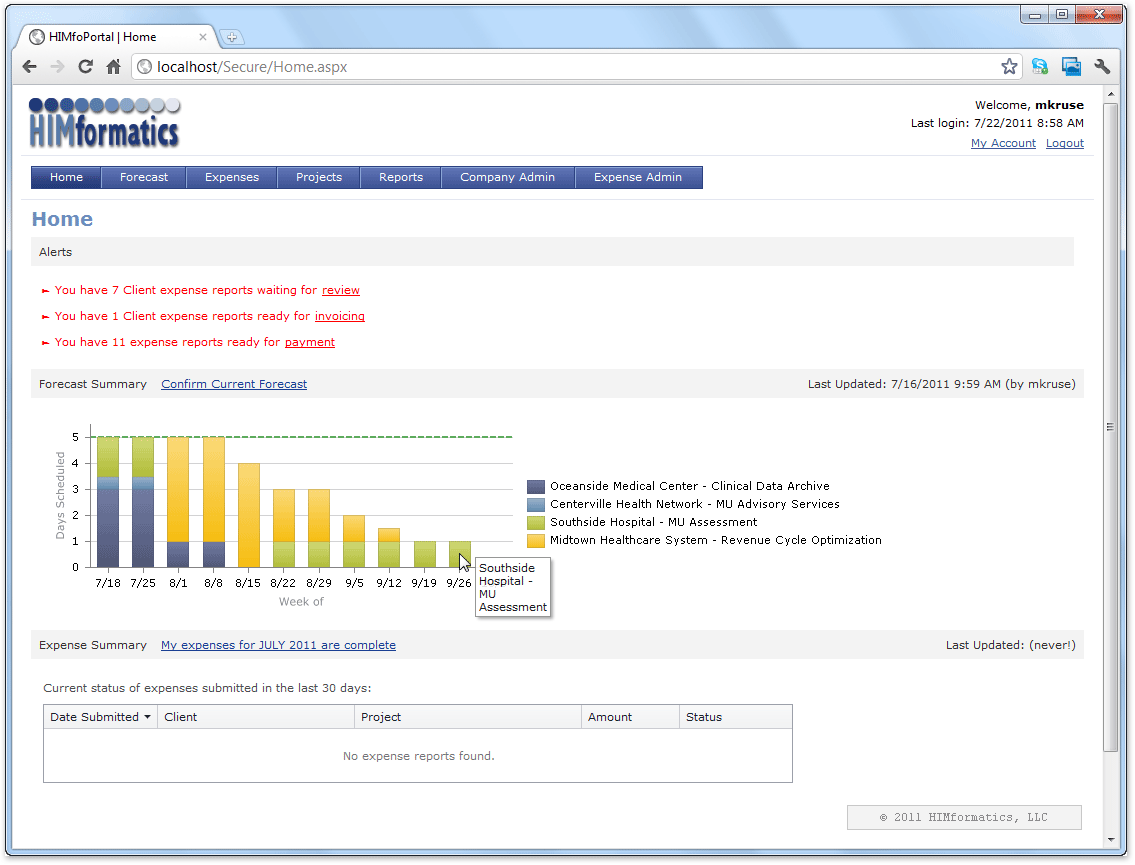Click the 8/15 bar in chart
This screenshot has width=1135, height=865.
click(249, 515)
